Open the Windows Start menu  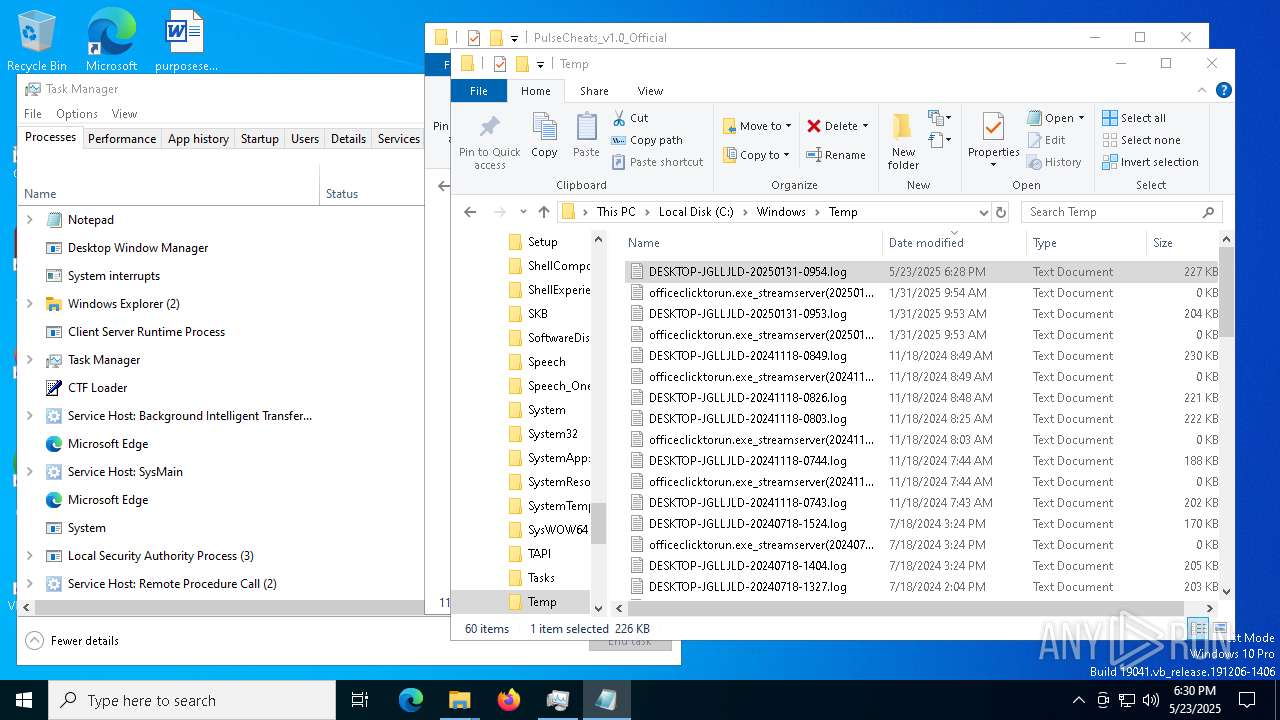tap(24, 700)
